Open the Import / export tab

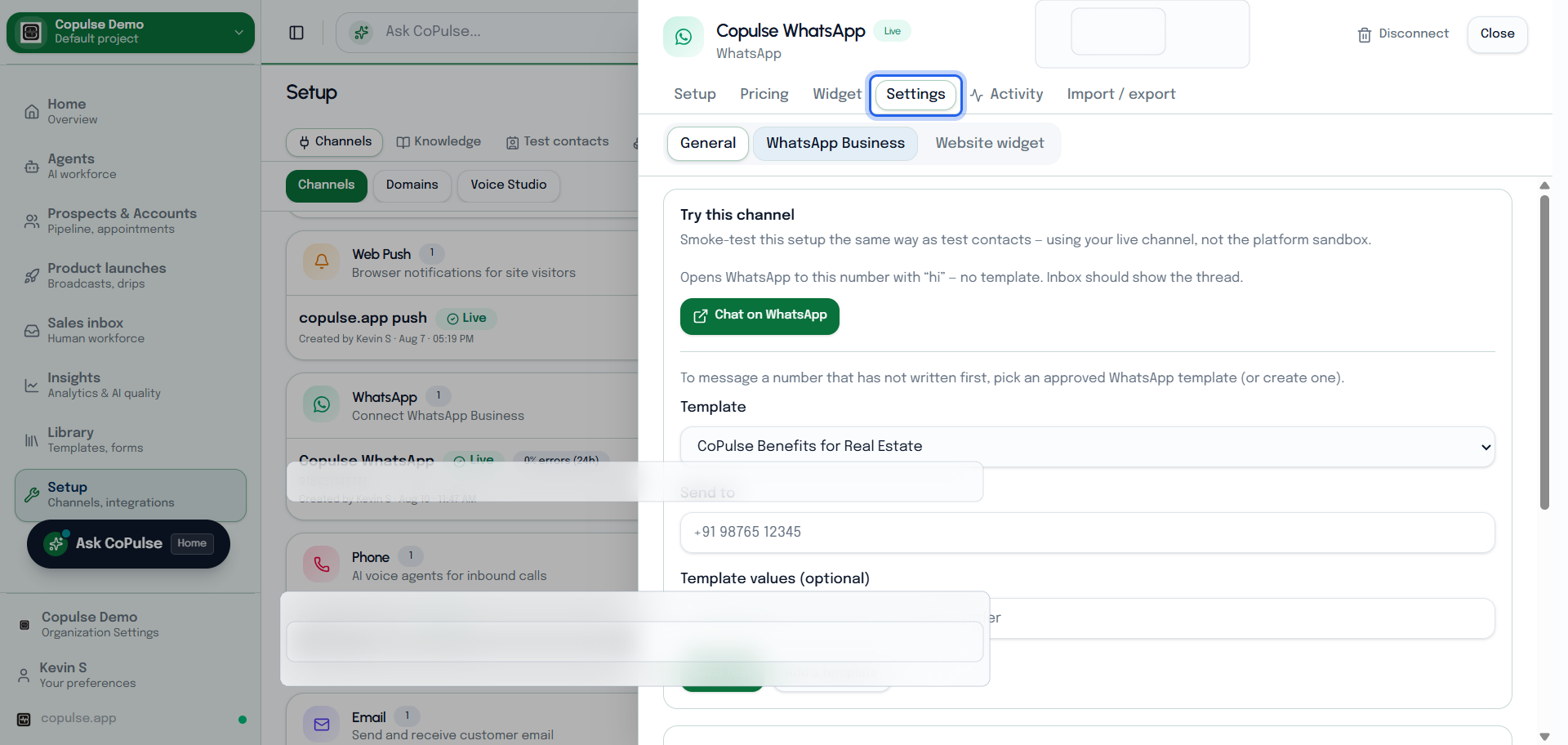pyautogui.click(x=1121, y=95)
